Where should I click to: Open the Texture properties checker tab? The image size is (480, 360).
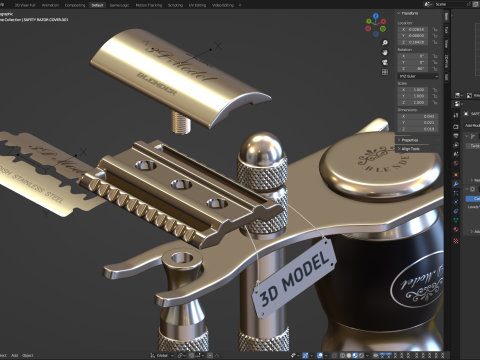click(x=456, y=241)
